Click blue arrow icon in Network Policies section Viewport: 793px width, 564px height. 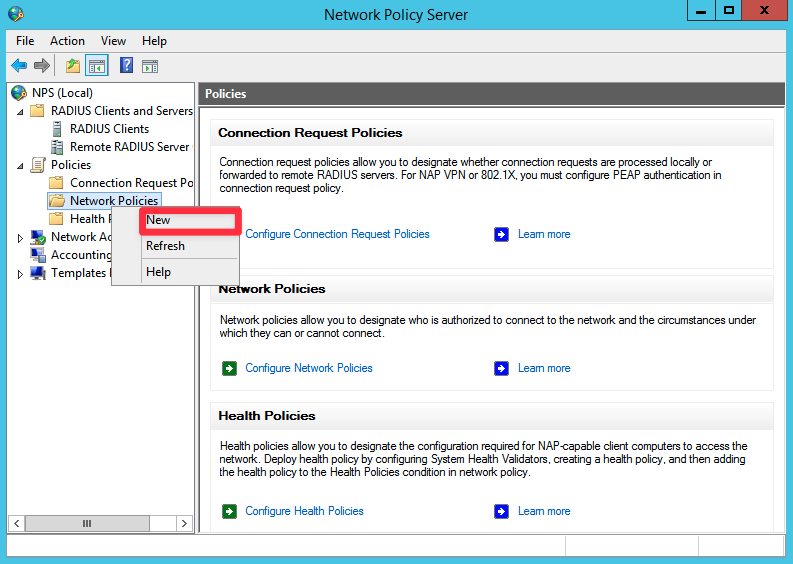click(x=501, y=368)
